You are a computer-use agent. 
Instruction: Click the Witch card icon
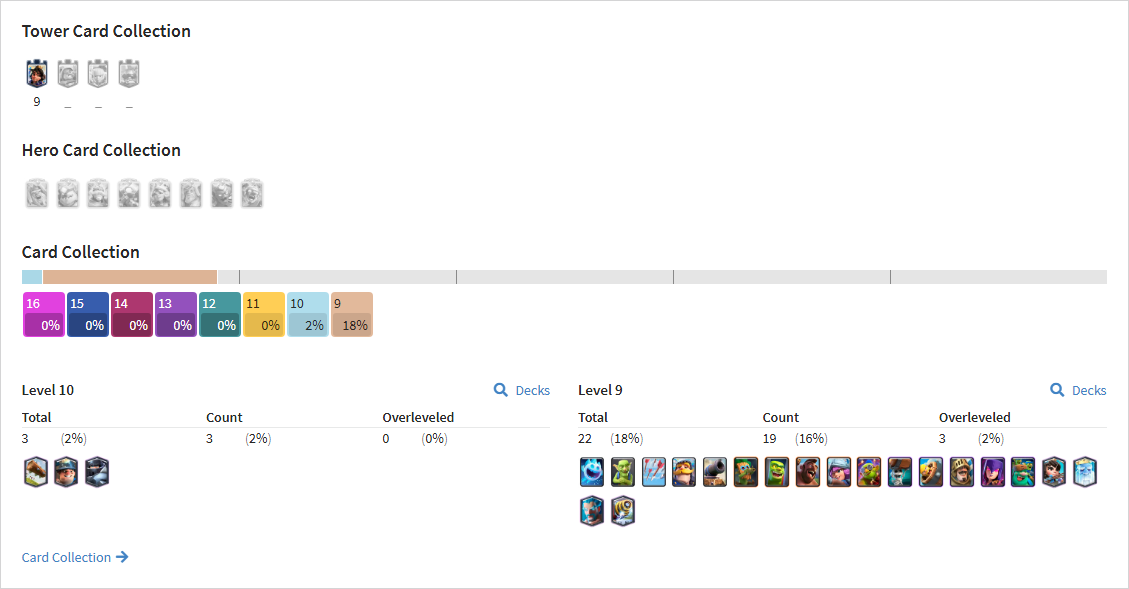[993, 472]
